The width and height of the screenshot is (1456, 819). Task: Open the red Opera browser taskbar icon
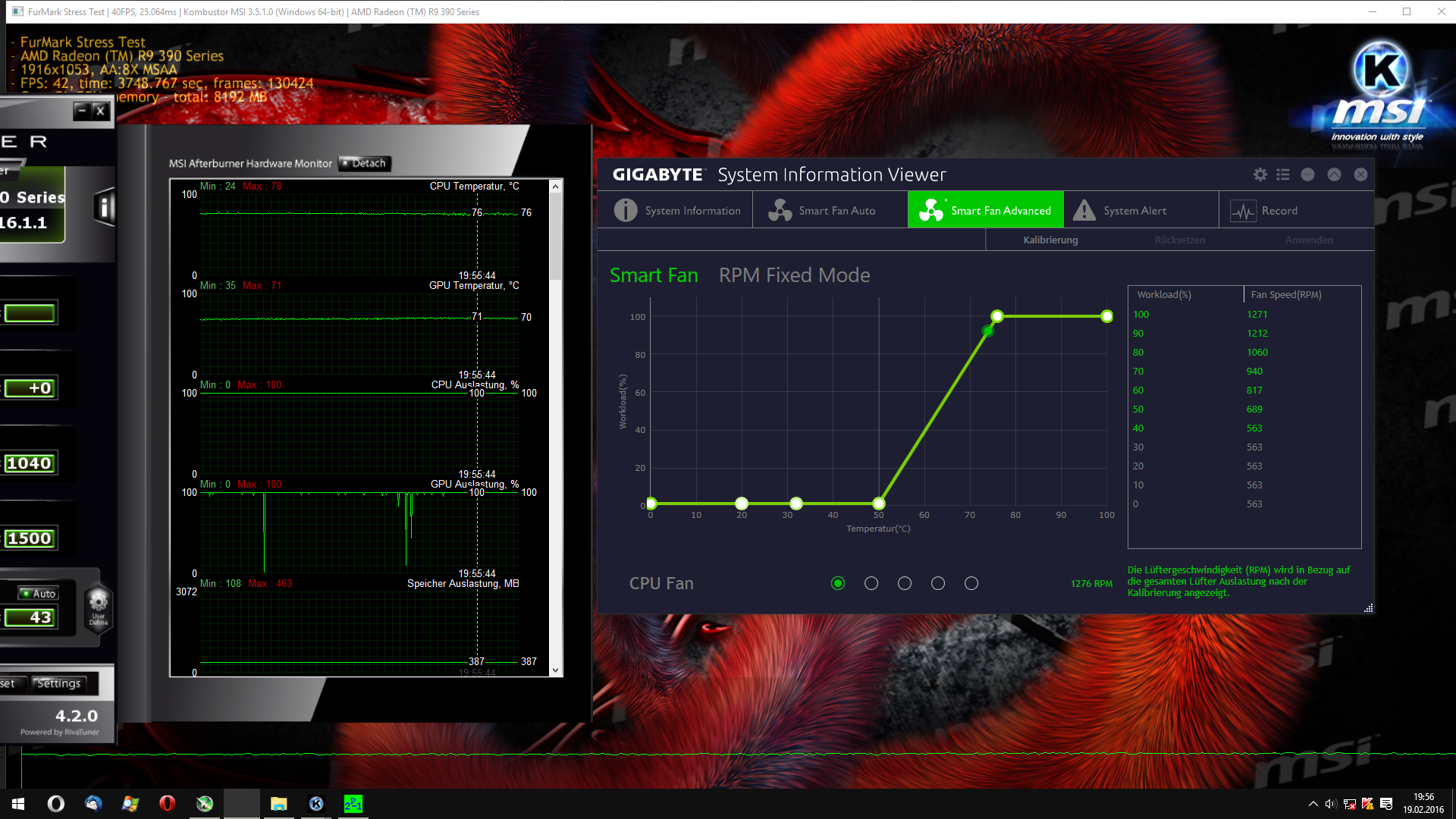pos(167,804)
